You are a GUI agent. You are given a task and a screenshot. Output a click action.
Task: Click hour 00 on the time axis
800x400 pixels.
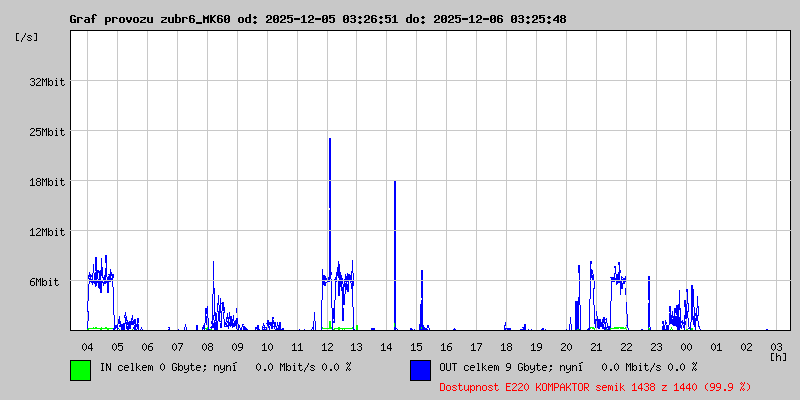coord(686,346)
